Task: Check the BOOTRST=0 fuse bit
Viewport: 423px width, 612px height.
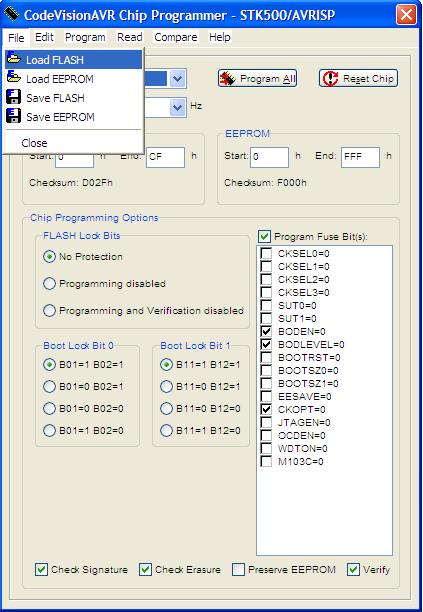Action: (x=266, y=357)
